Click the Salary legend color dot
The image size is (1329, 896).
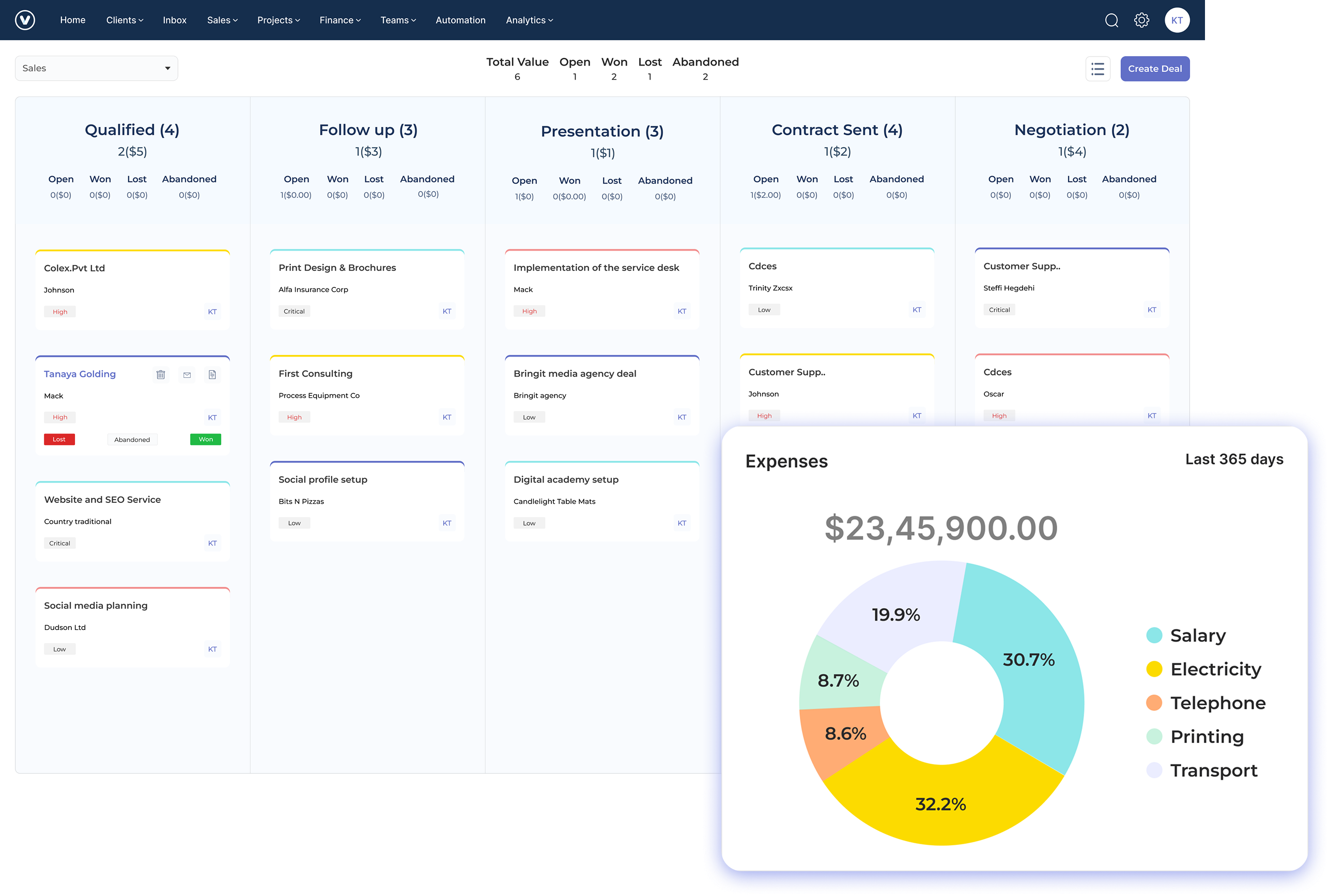[1154, 635]
